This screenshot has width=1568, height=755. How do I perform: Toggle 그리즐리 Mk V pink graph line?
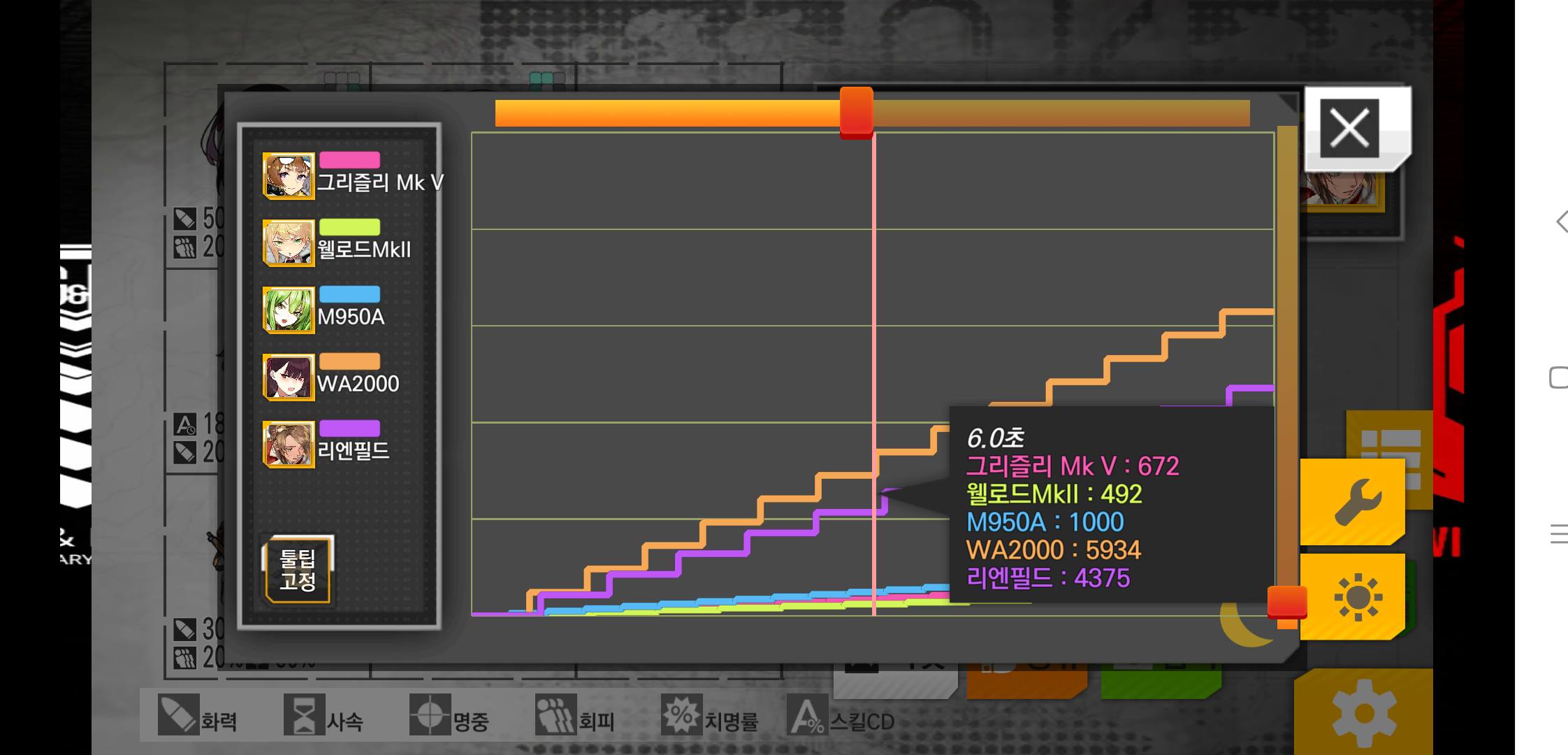[349, 160]
